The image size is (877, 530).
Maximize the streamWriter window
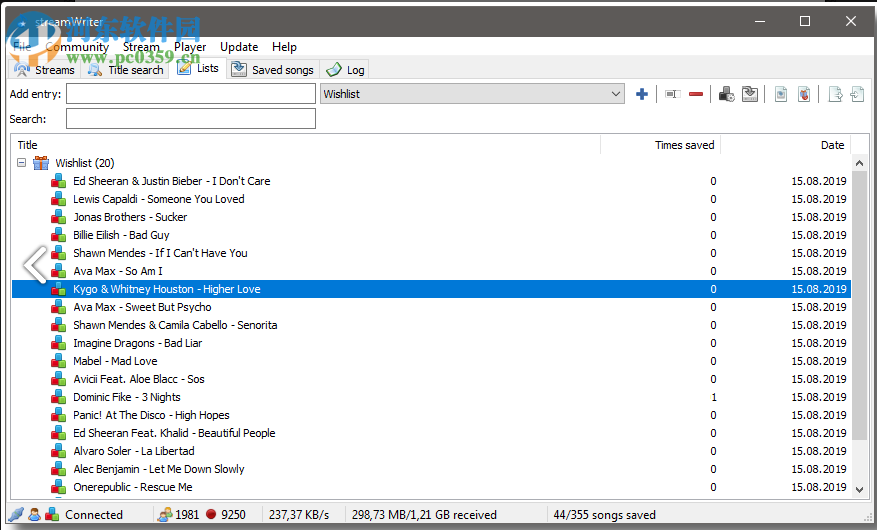[x=805, y=21]
